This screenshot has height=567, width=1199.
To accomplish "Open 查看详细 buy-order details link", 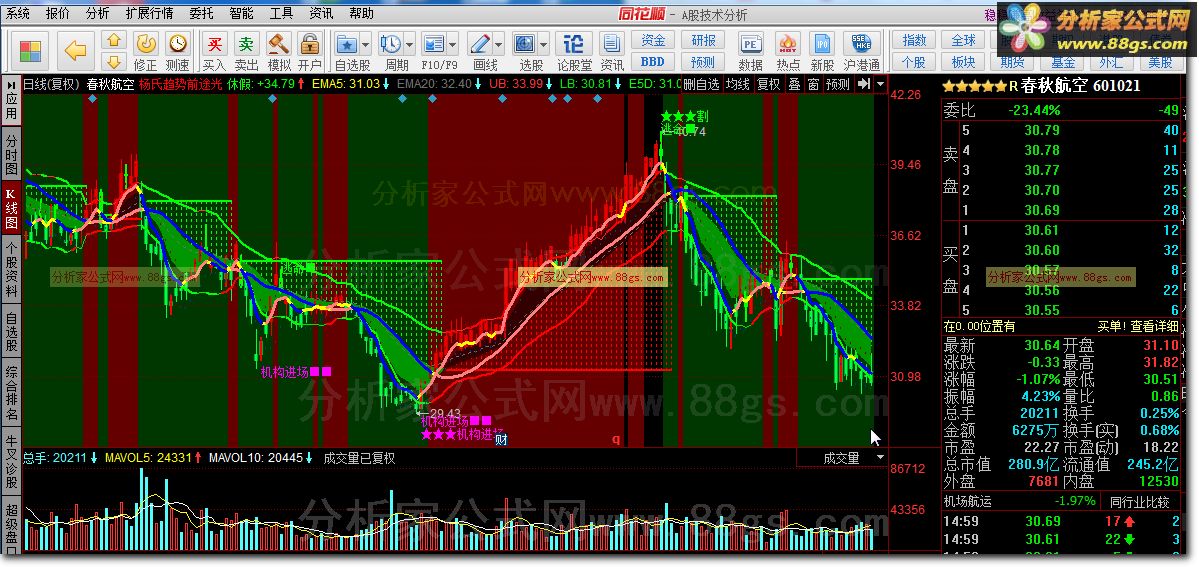I will pyautogui.click(x=1153, y=326).
